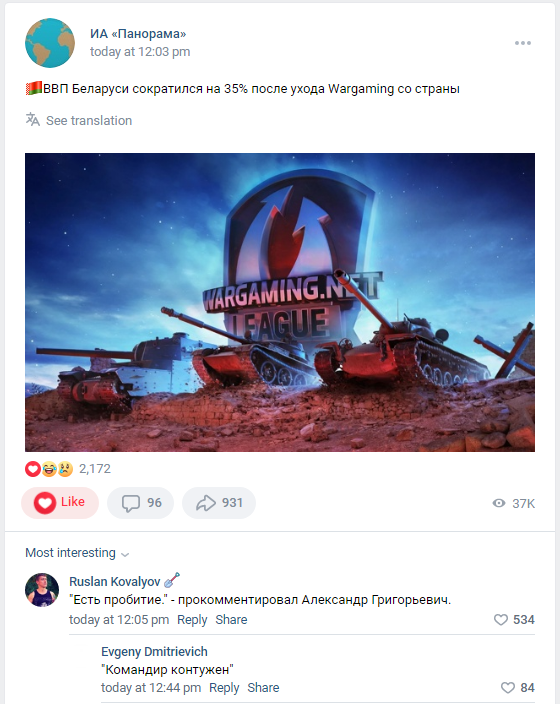Toggle the red Like button on the post
The image size is (560, 704).
coord(60,502)
